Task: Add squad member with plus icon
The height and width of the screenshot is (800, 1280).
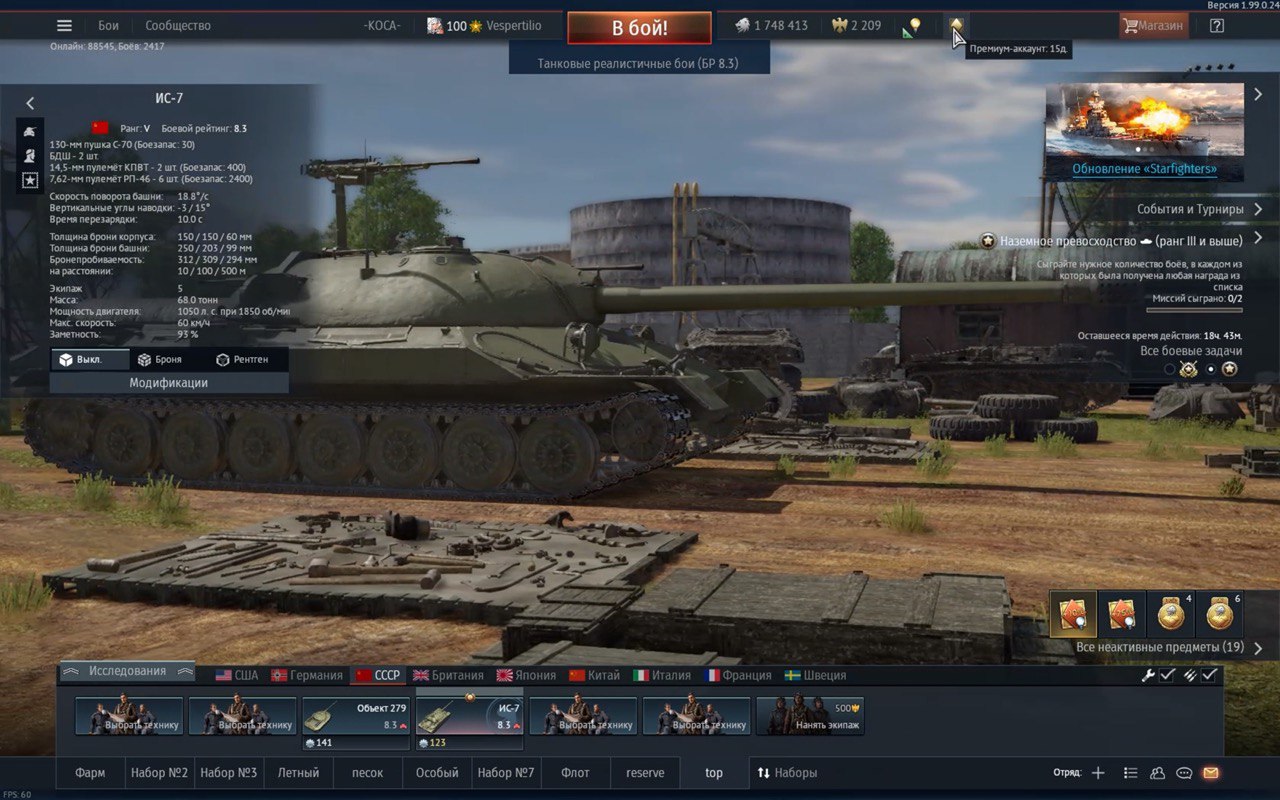Action: coord(1098,773)
